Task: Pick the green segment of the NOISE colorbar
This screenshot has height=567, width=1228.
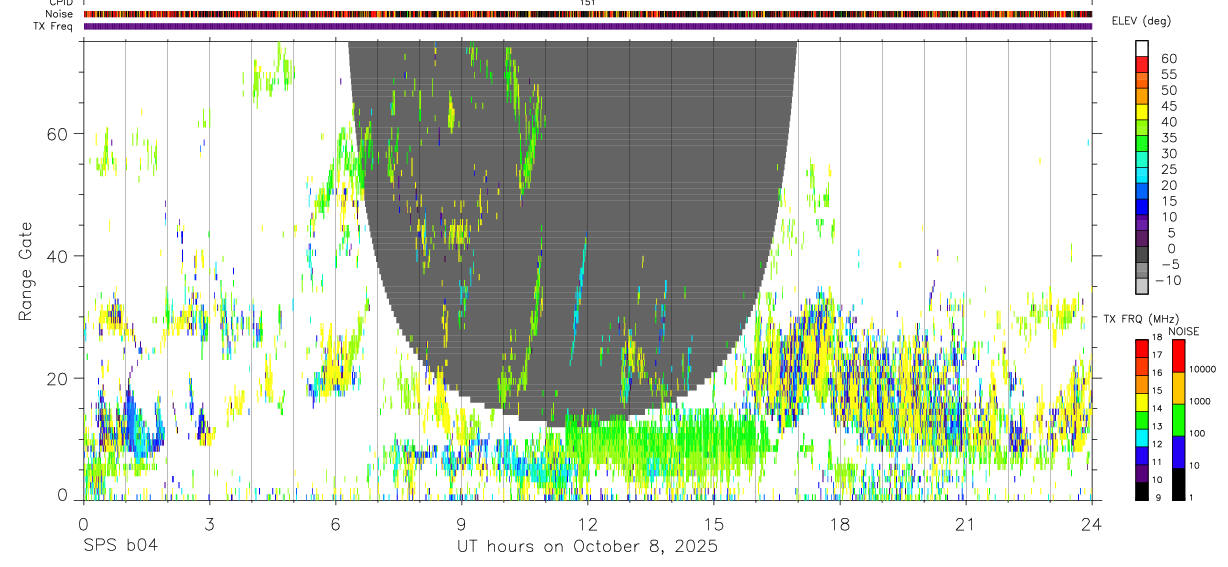Action: 1176,420
